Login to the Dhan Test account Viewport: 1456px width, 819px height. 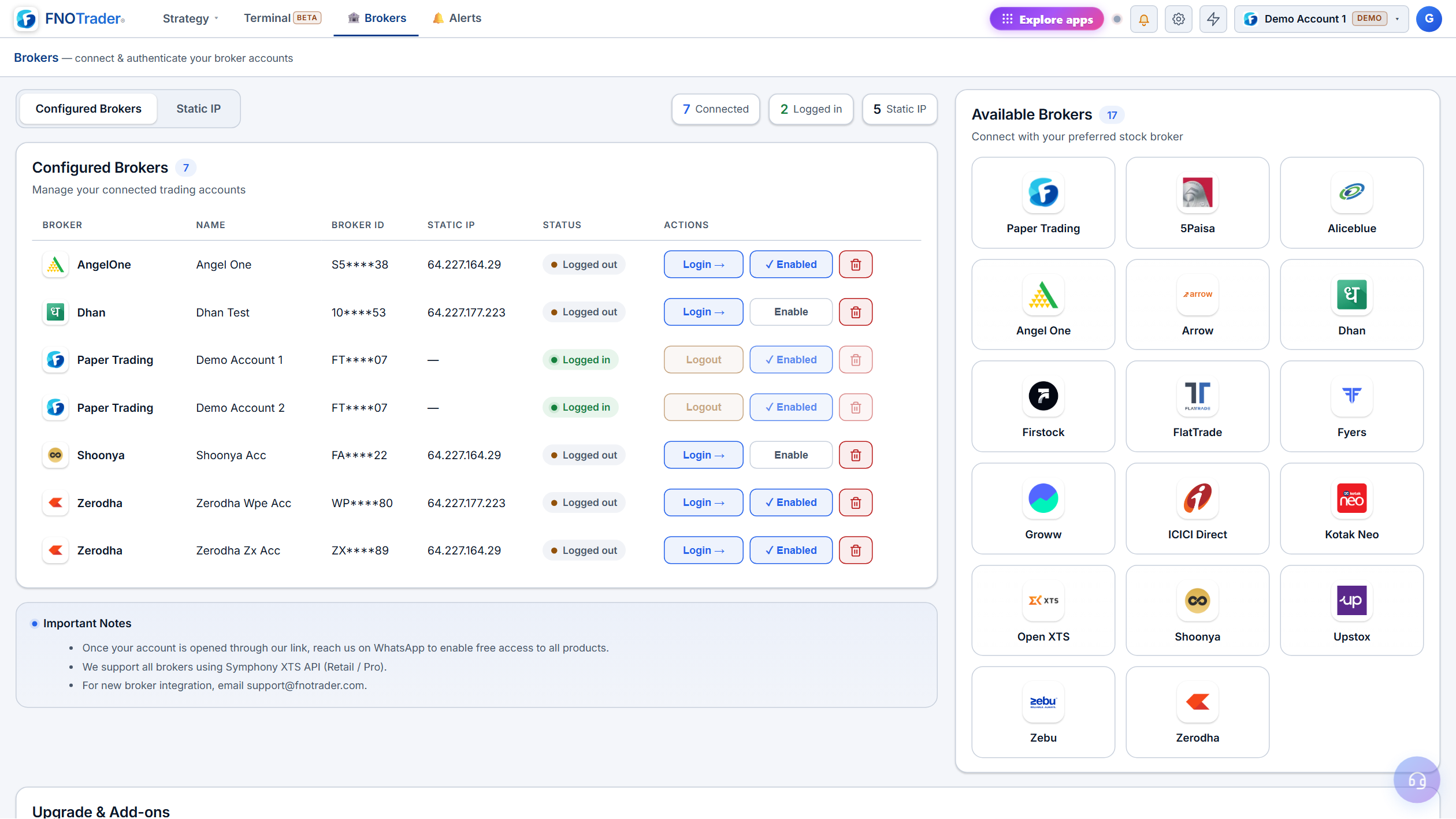tap(703, 312)
